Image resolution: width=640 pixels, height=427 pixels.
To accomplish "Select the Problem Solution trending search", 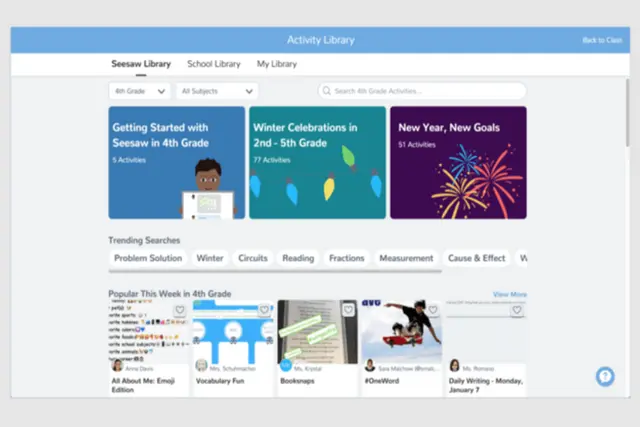I will 148,258.
